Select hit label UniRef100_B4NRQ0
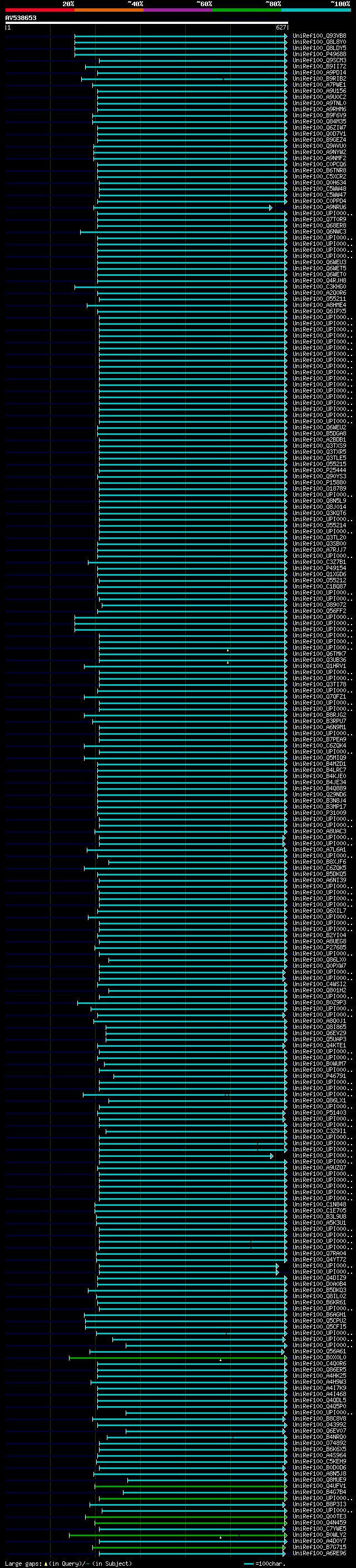 (x=319, y=1437)
